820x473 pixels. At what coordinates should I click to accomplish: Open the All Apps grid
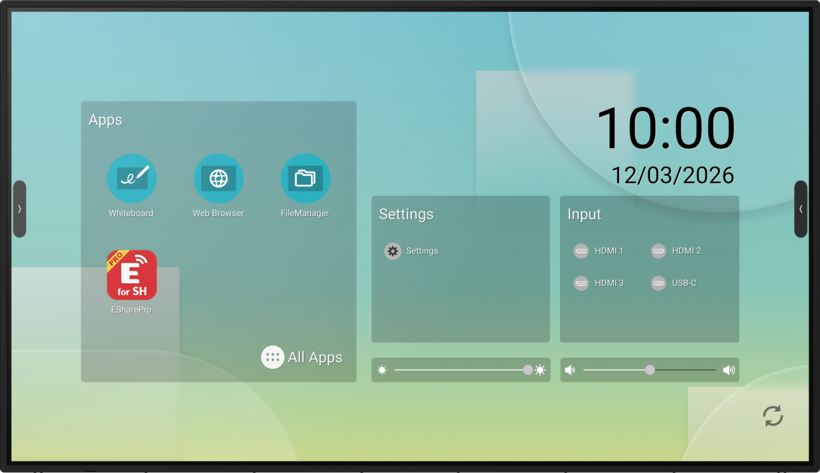click(302, 357)
